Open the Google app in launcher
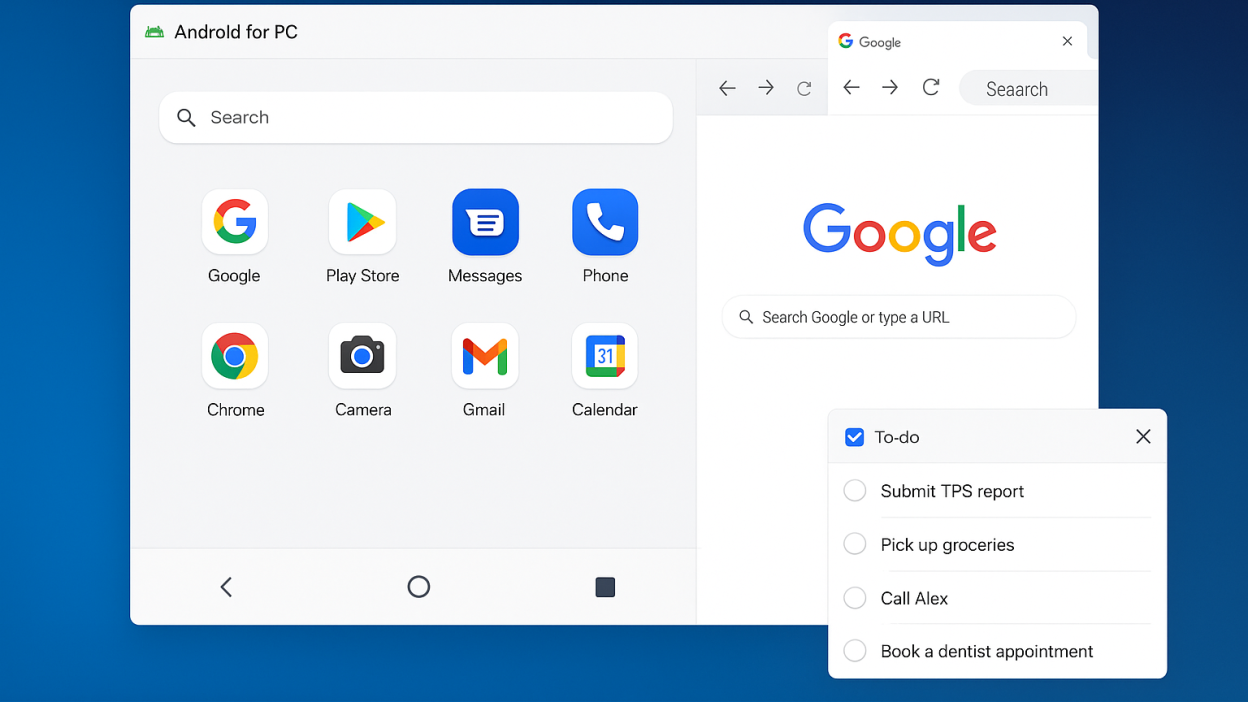The width and height of the screenshot is (1248, 702). pos(235,222)
